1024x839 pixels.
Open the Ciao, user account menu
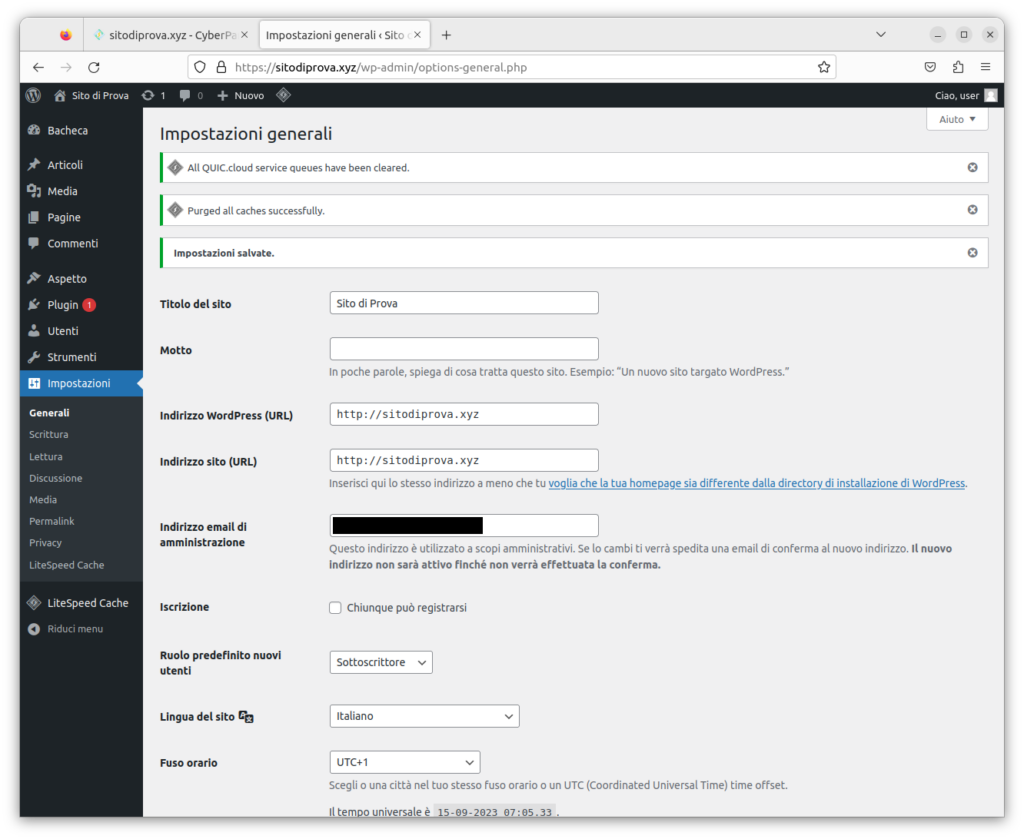(965, 95)
